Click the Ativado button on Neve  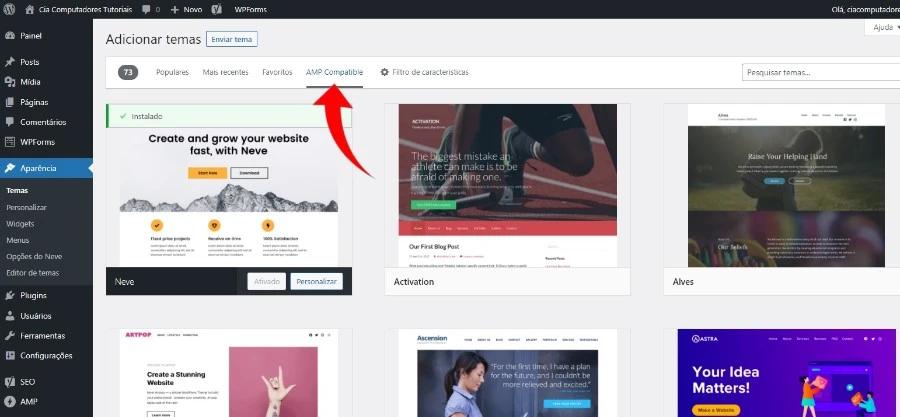pos(266,282)
